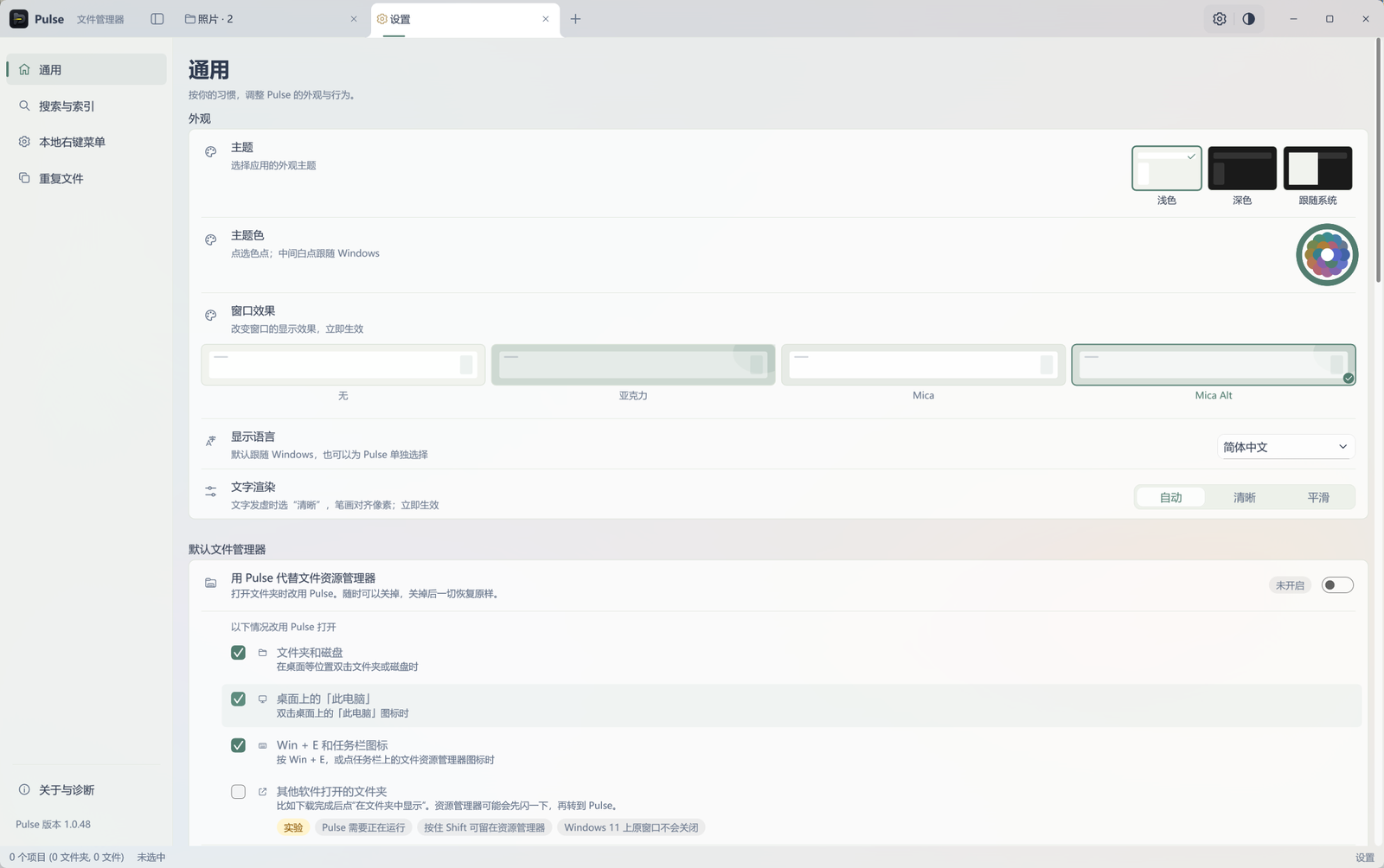
Task: Open the 简体中文 language dropdown
Action: coord(1285,447)
